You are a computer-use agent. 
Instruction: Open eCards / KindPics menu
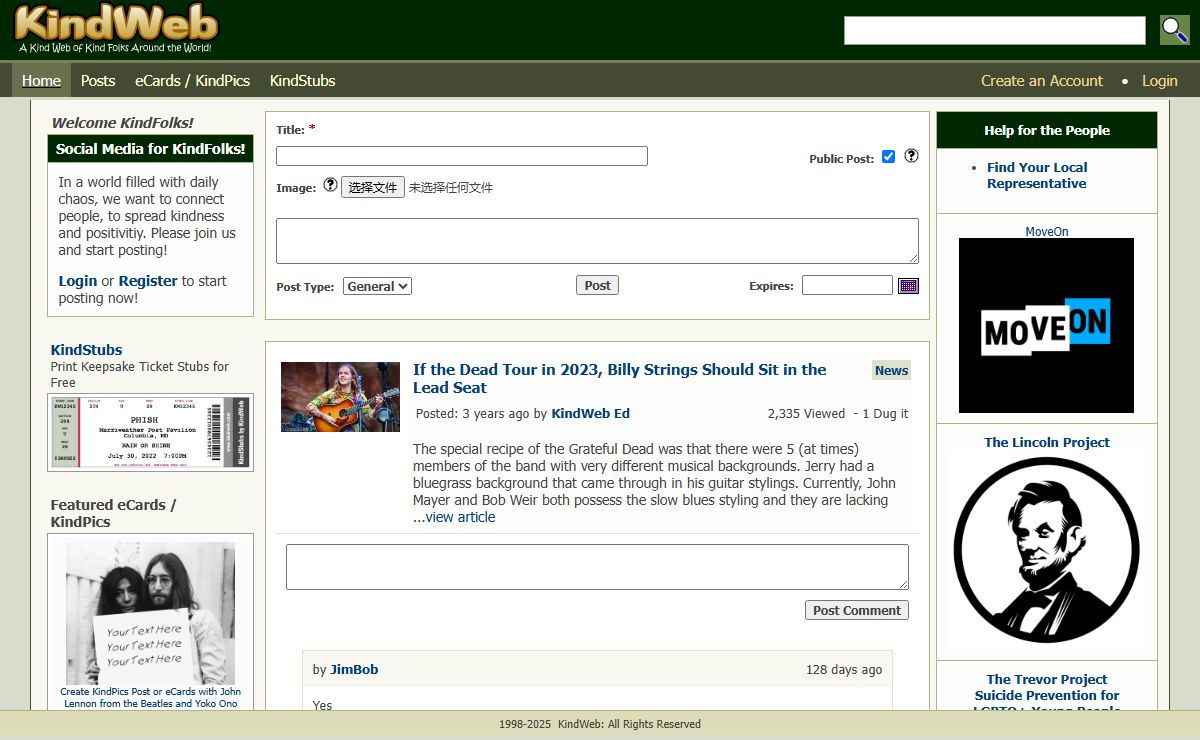(193, 81)
